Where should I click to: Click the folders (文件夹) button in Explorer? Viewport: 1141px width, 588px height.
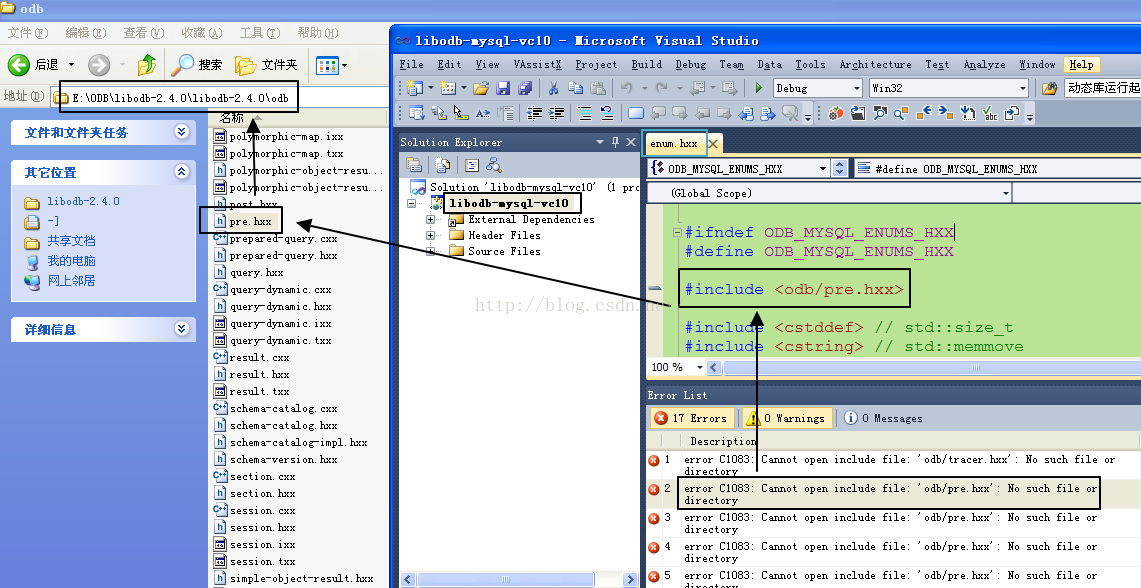(x=266, y=65)
